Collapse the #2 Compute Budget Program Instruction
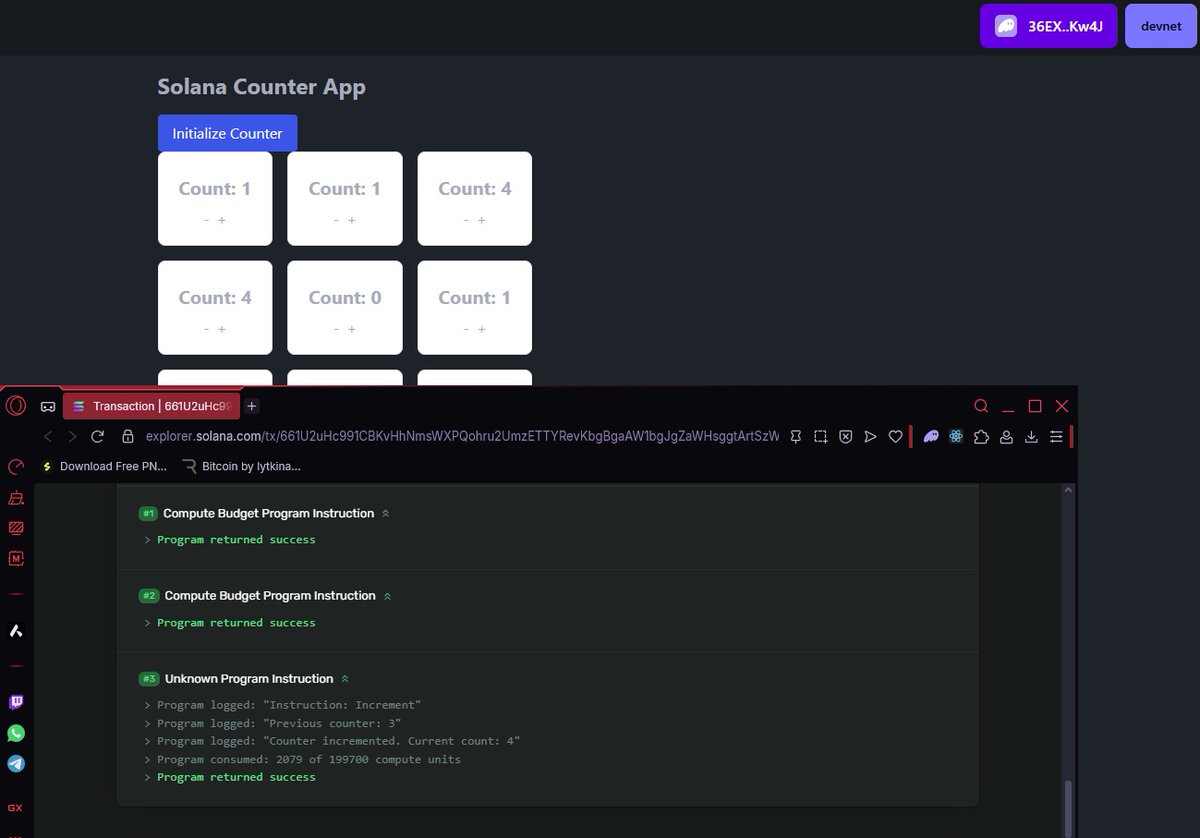The width and height of the screenshot is (1200, 838). click(x=388, y=596)
